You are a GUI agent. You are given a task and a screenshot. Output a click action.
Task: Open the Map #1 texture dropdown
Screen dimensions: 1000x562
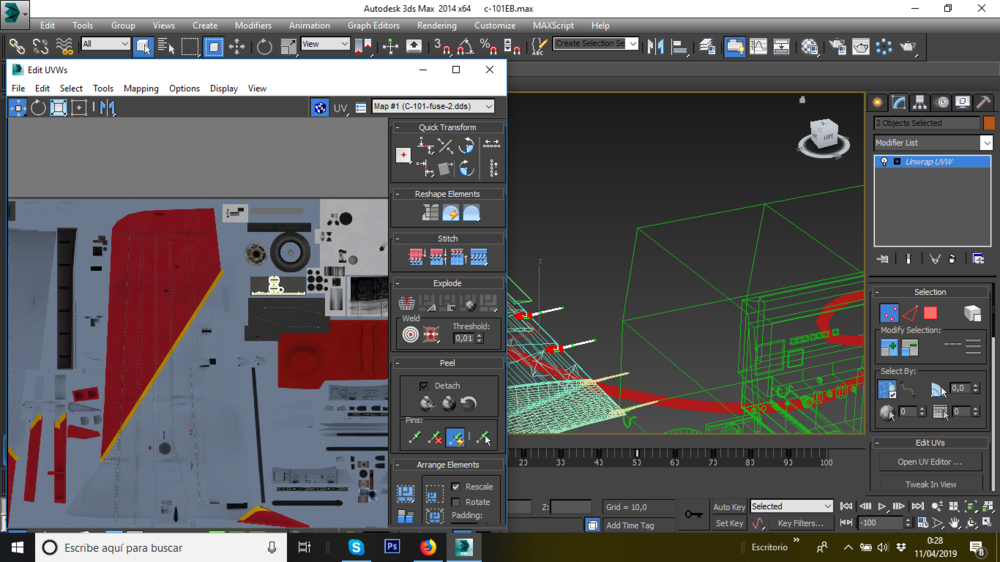click(432, 107)
